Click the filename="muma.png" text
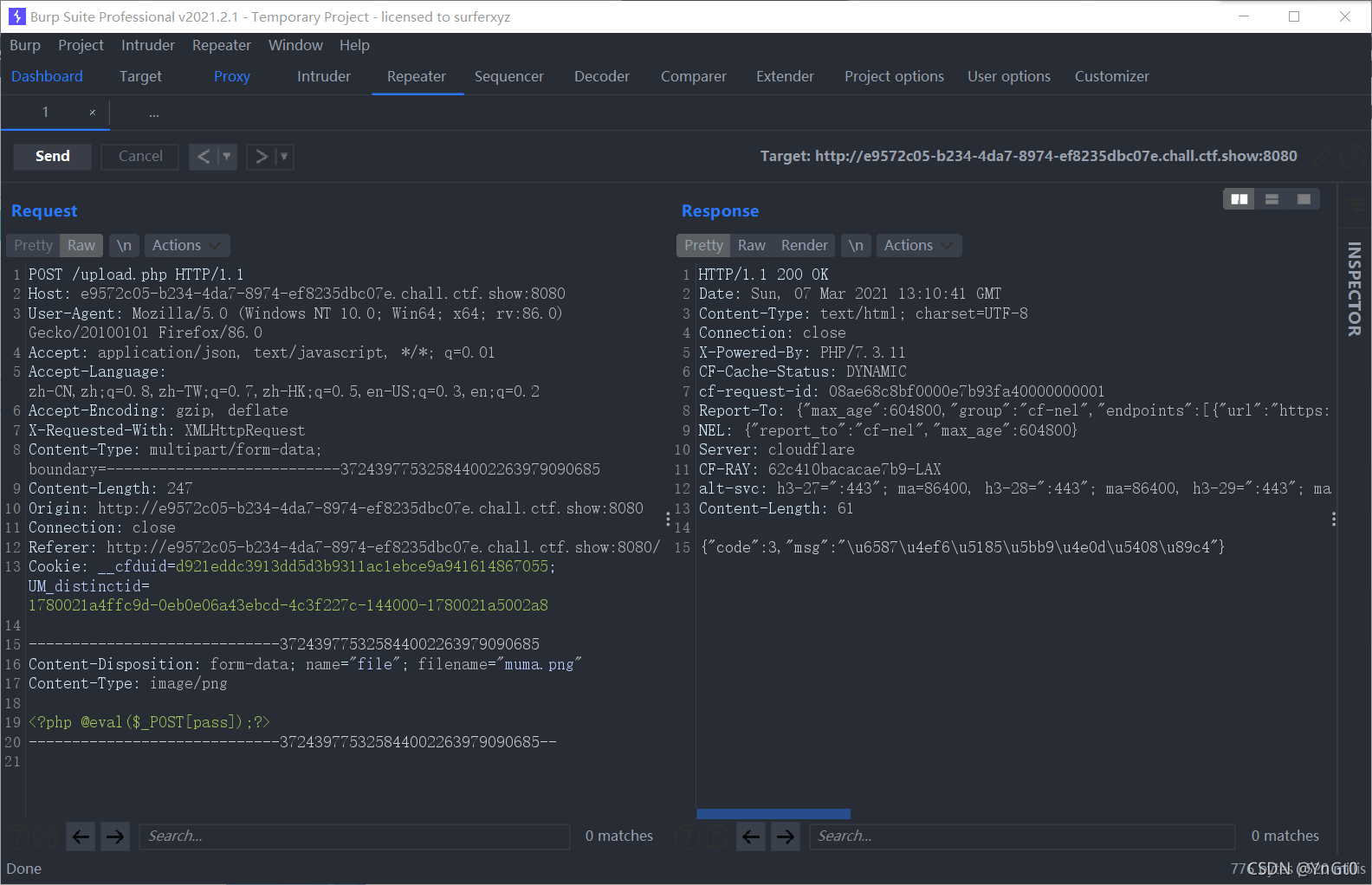This screenshot has height=885, width=1372. [500, 664]
